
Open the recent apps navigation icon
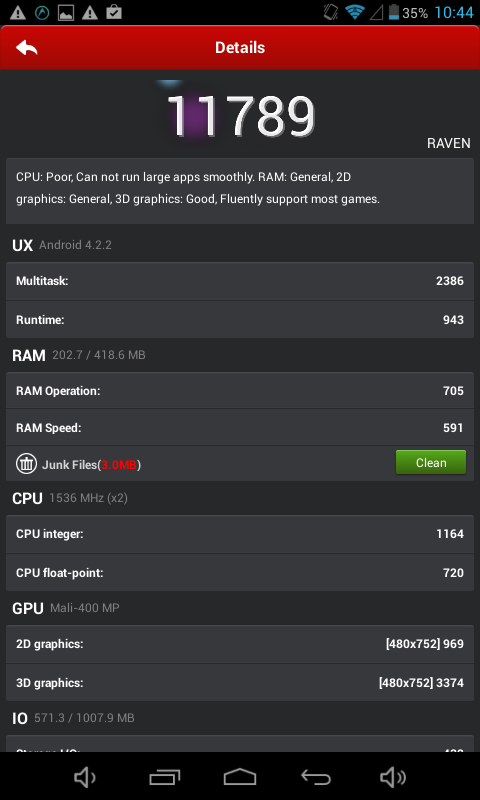164,778
